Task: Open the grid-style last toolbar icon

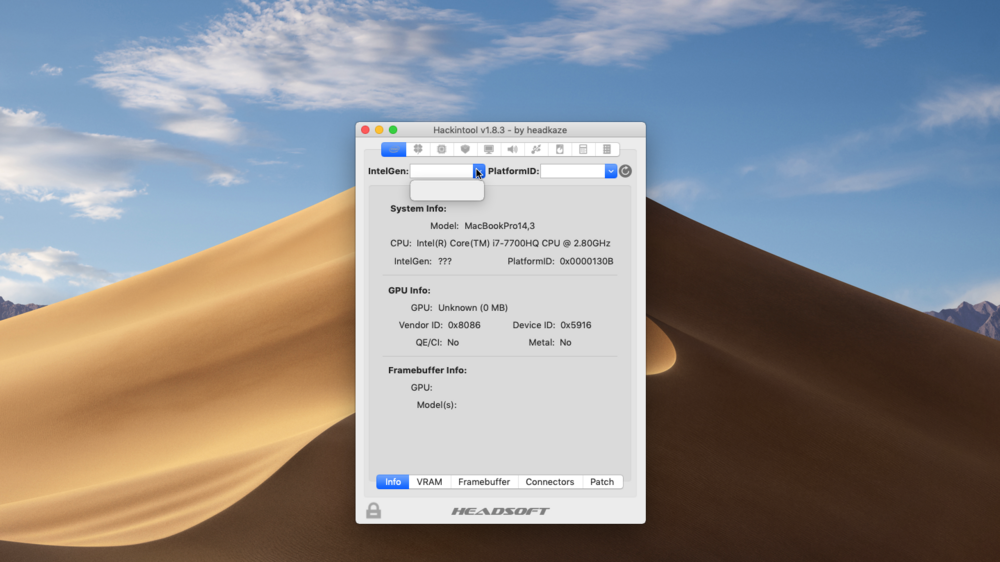Action: [x=607, y=149]
